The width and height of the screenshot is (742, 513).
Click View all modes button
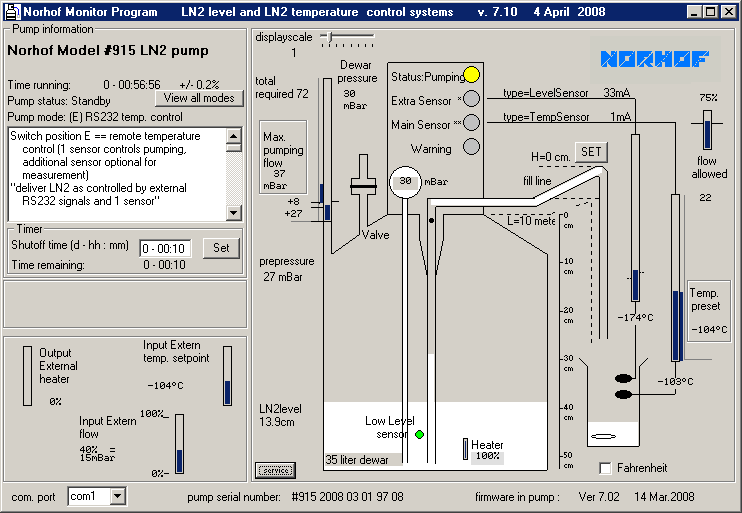[199, 98]
